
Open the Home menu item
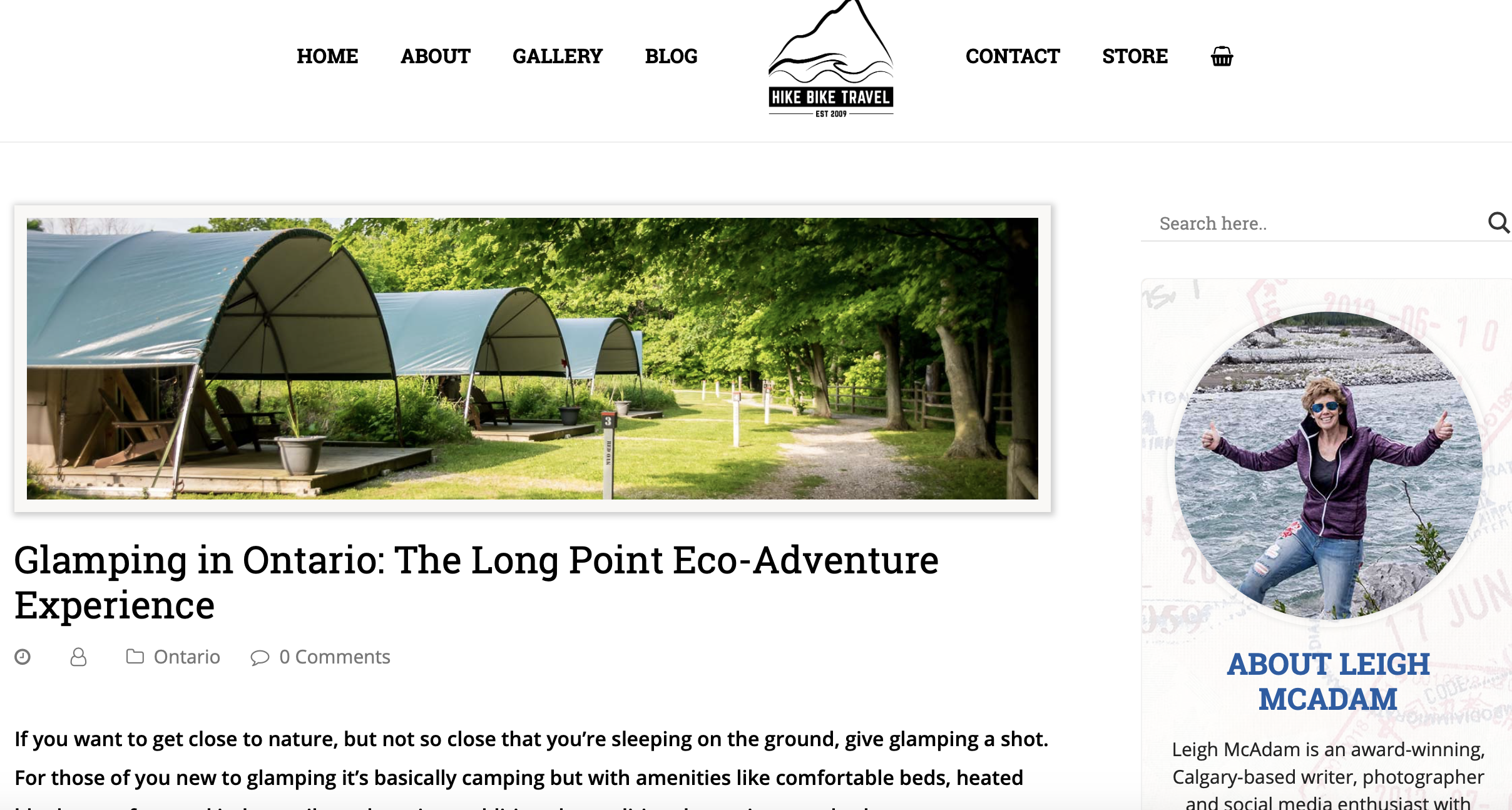pyautogui.click(x=327, y=56)
